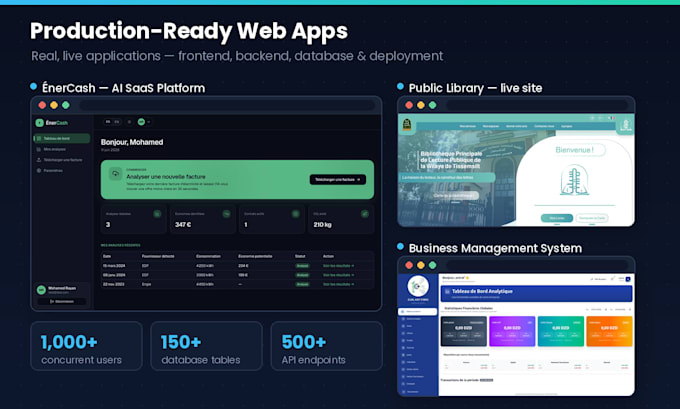The image size is (680, 409).
Task: Click the purple statistics card
Action: coord(512,331)
